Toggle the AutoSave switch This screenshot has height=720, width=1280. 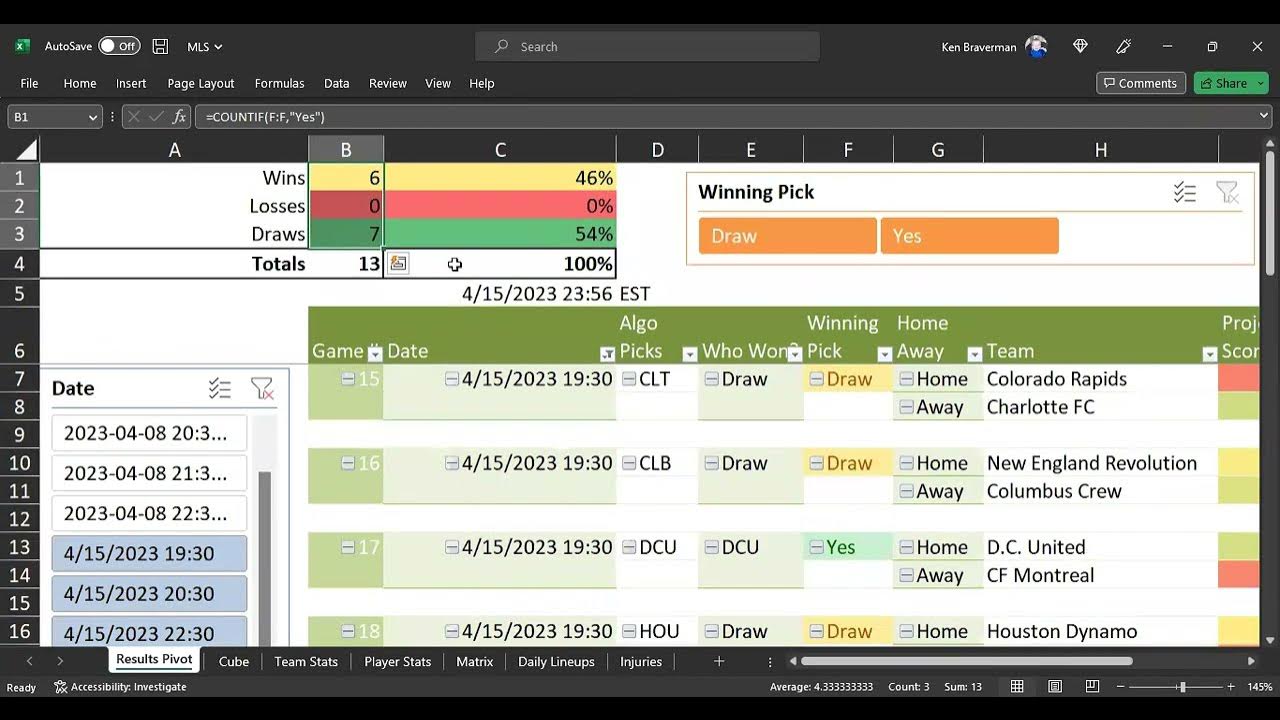(119, 46)
